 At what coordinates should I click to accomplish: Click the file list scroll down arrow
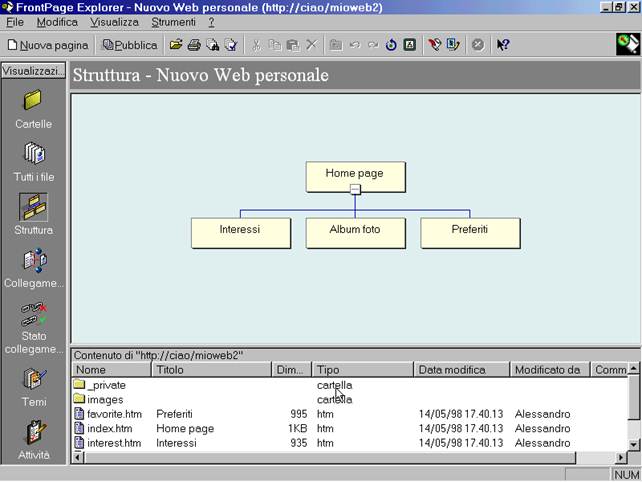point(634,444)
